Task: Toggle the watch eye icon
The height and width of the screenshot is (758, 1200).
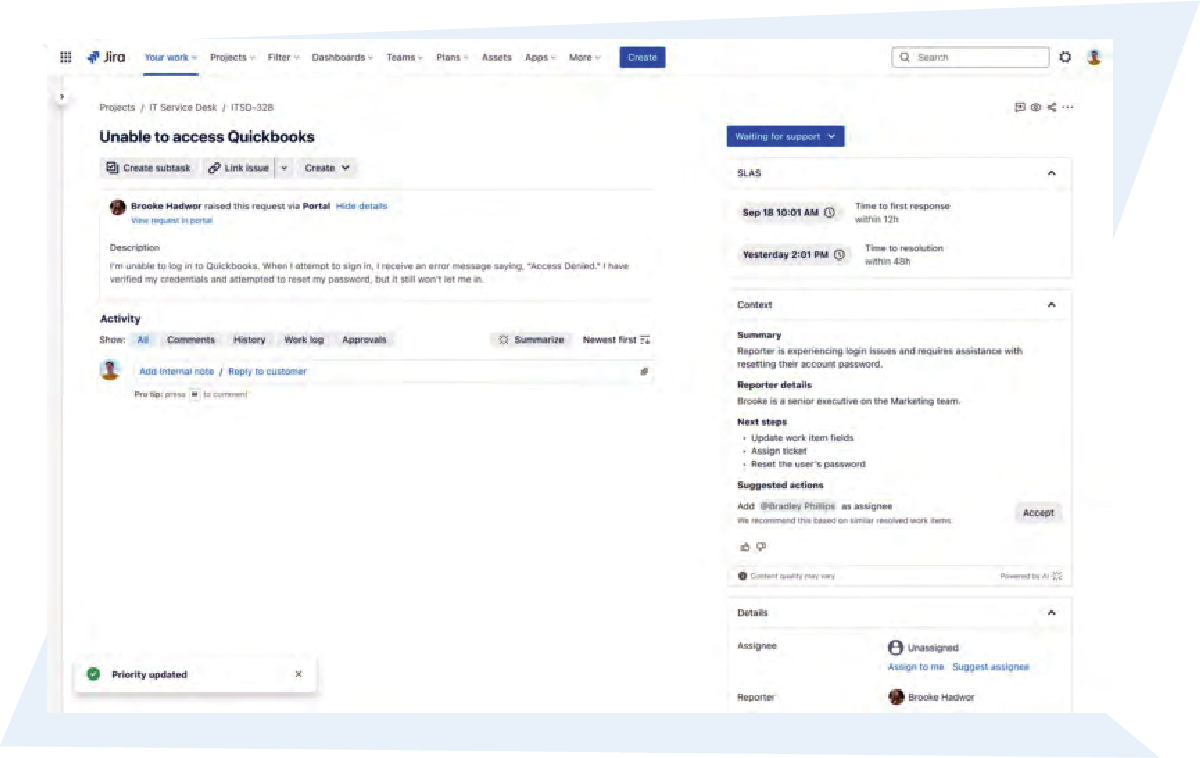Action: 1036,107
